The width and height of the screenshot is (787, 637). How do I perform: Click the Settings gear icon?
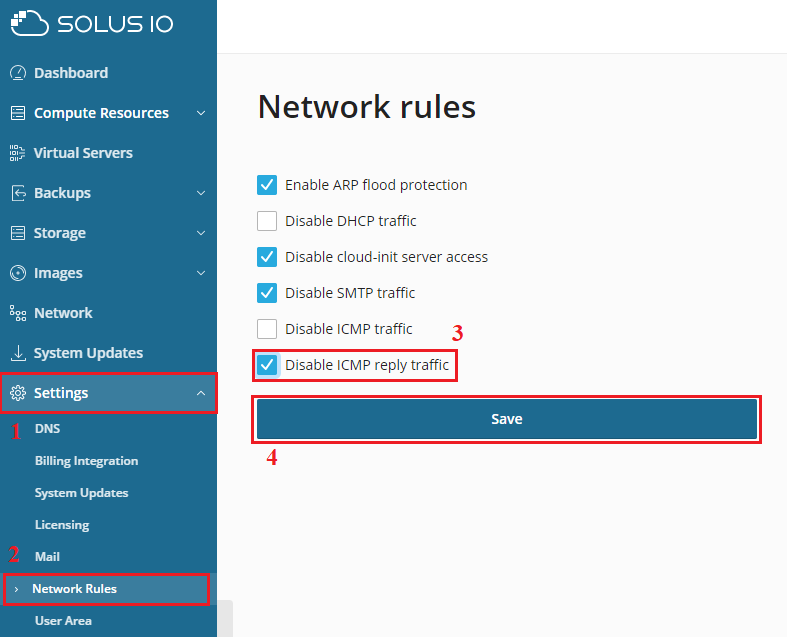pyautogui.click(x=18, y=393)
